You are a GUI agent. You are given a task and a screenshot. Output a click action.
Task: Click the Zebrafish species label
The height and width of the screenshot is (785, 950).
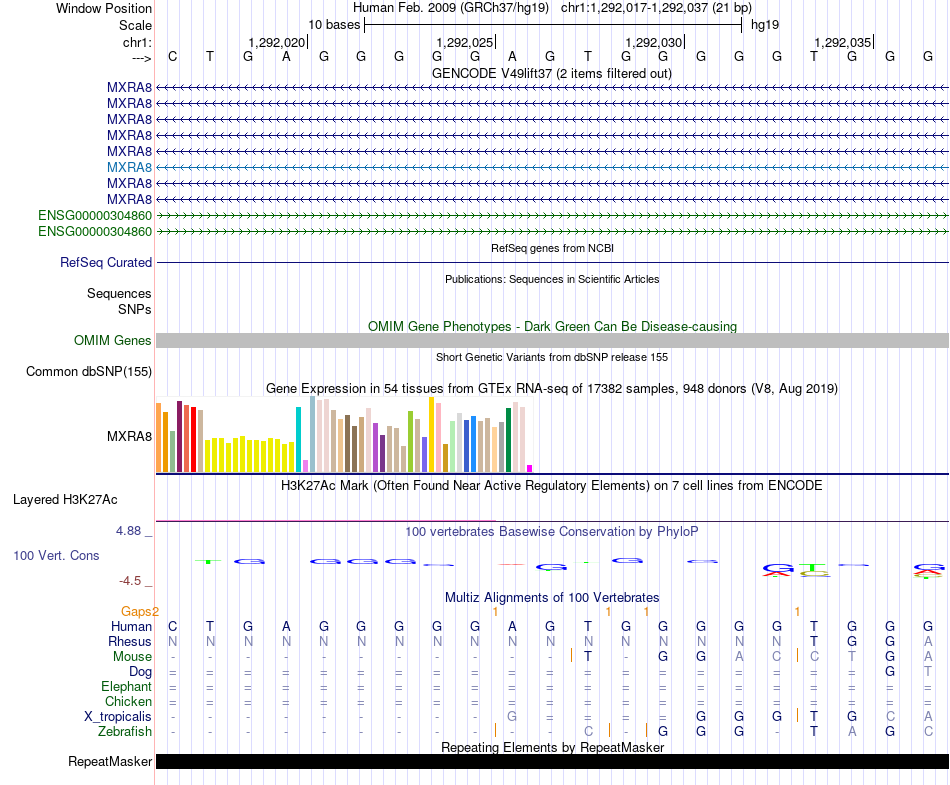click(x=125, y=731)
